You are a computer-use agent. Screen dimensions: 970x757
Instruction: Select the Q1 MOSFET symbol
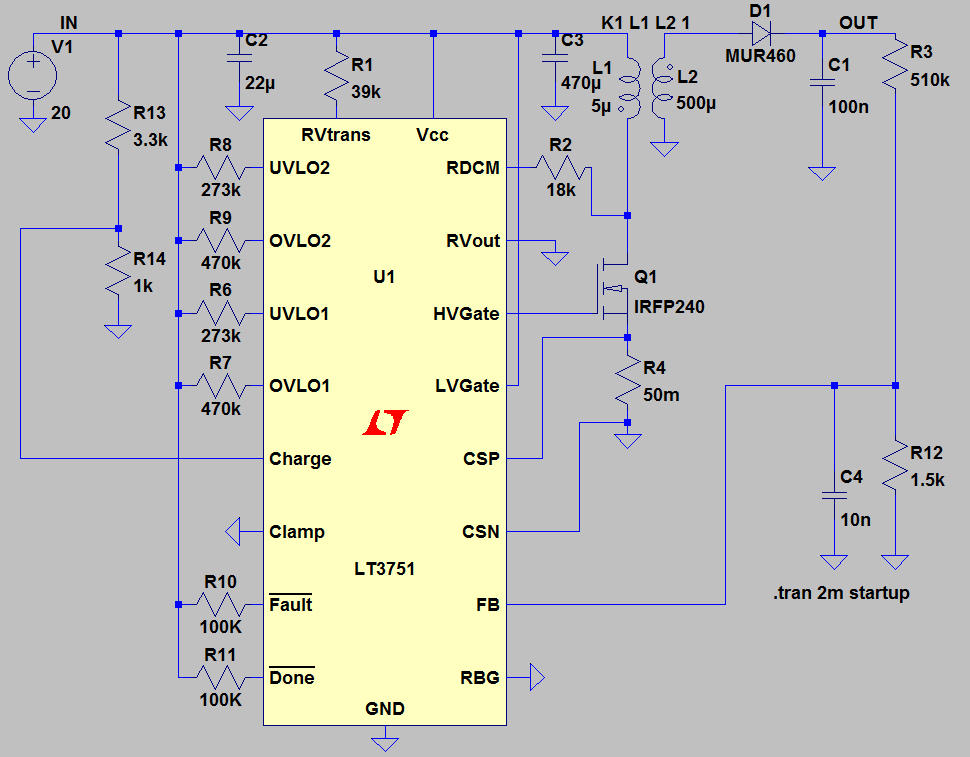pyautogui.click(x=612, y=289)
